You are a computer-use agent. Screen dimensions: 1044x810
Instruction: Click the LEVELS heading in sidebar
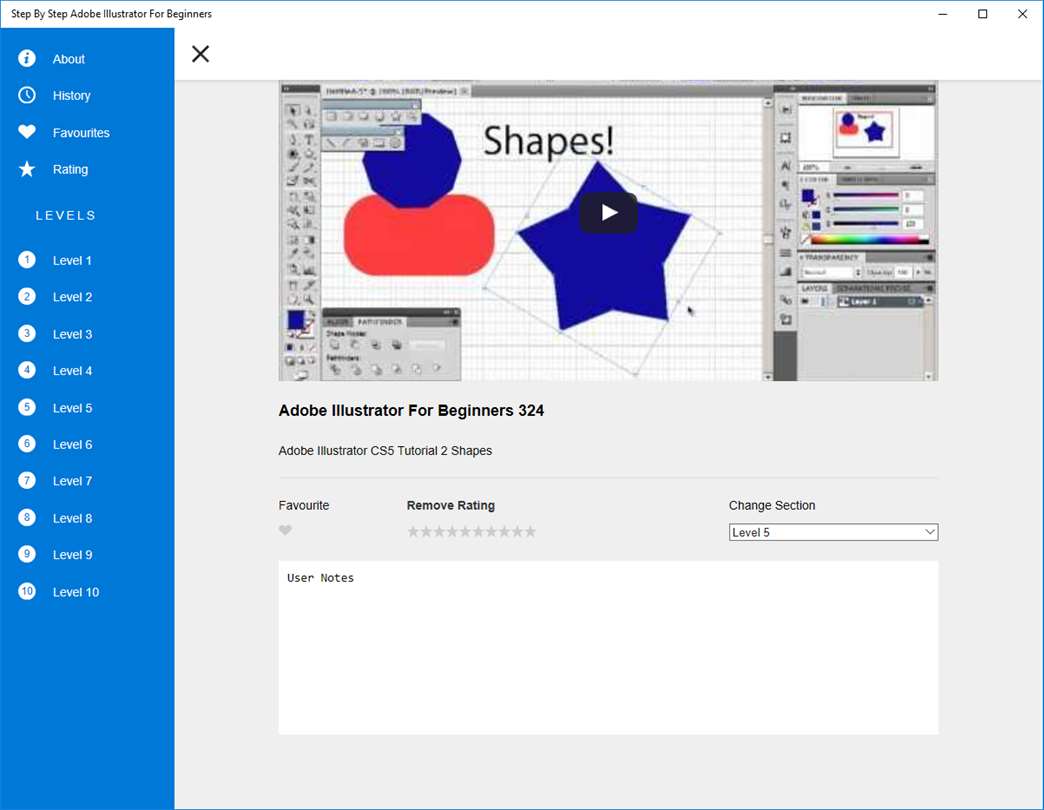(x=66, y=215)
